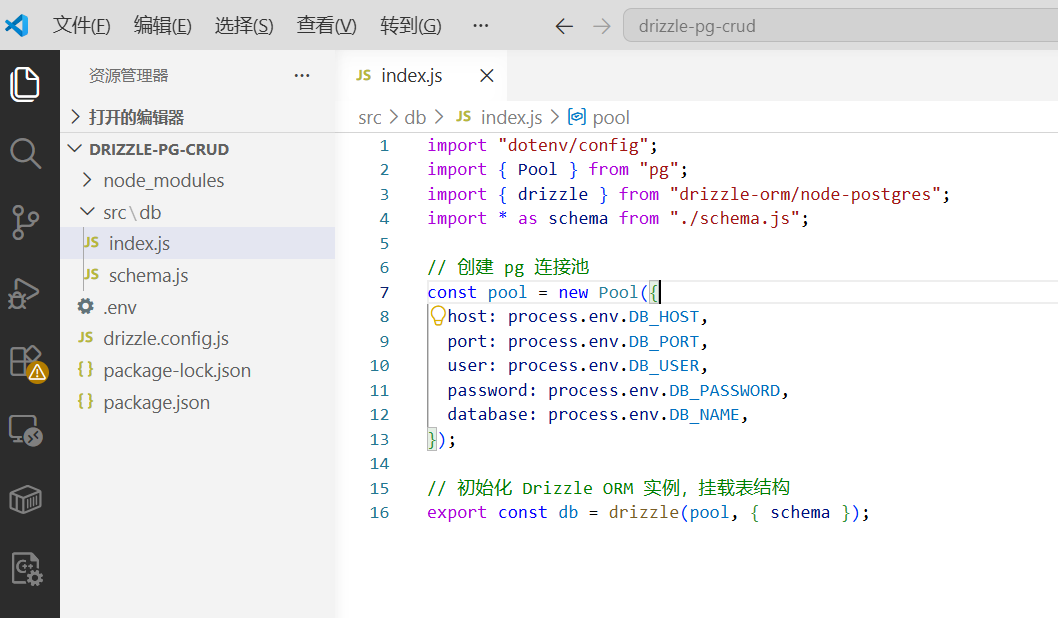Open the 查看(V) menu
Image resolution: width=1058 pixels, height=618 pixels.
click(326, 26)
